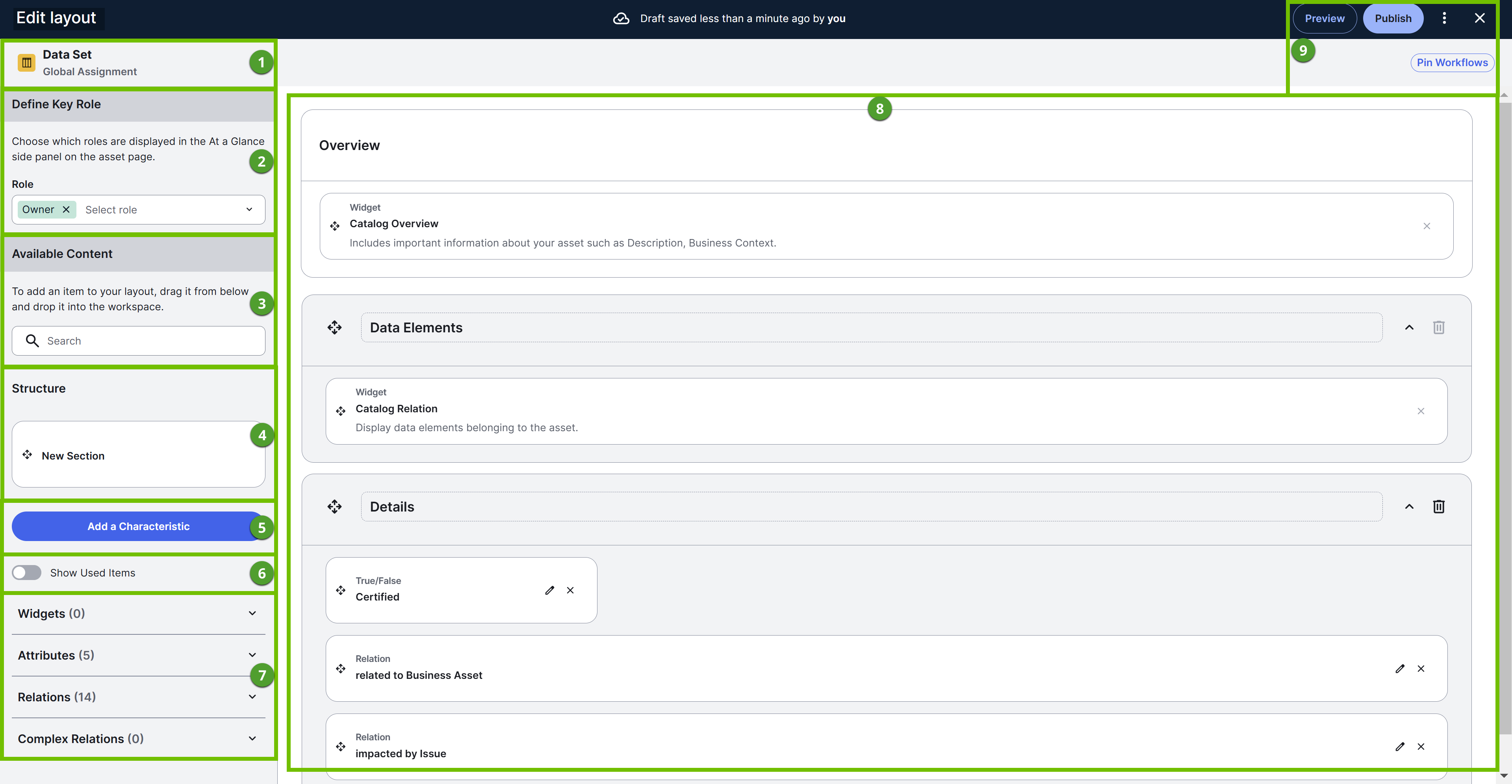Click the Pin Workflows button
The width and height of the screenshot is (1512, 784).
point(1452,62)
